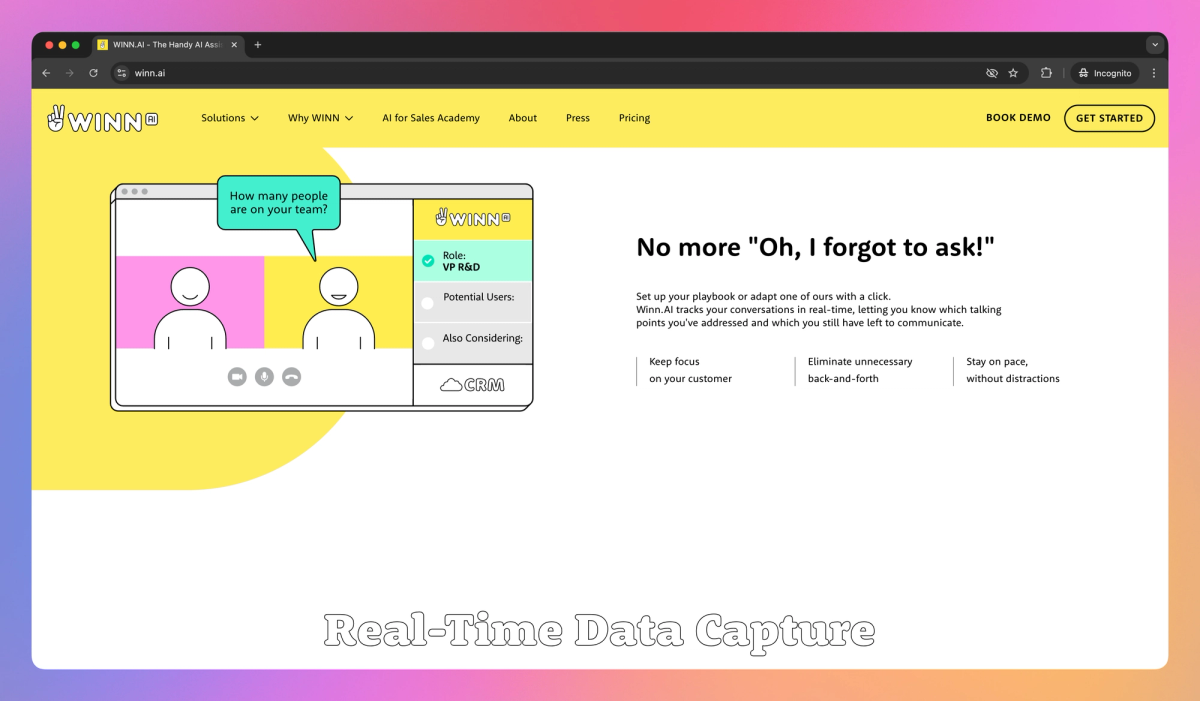Image resolution: width=1200 pixels, height=701 pixels.
Task: Open the Press page
Action: pyautogui.click(x=578, y=118)
